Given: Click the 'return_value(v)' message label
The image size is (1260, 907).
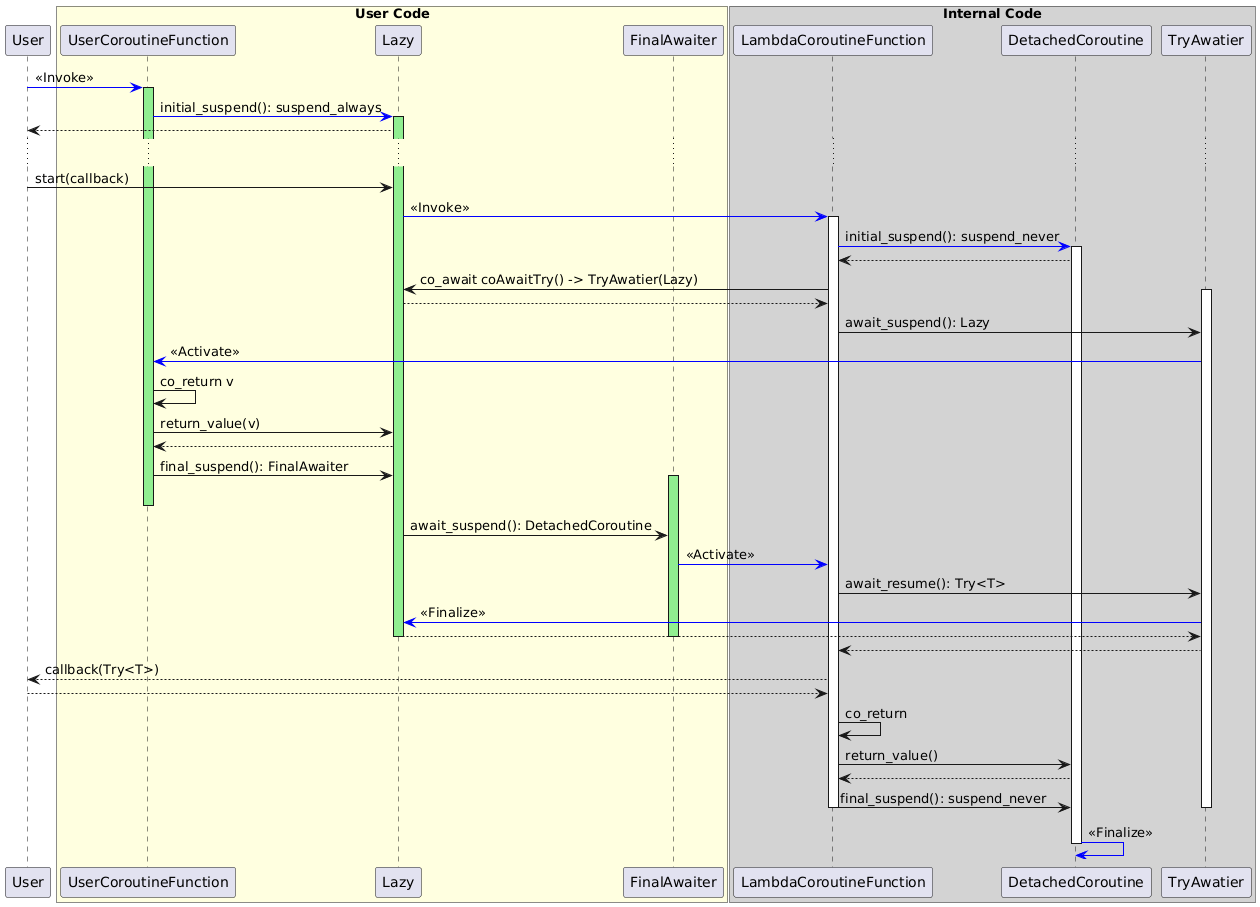Looking at the screenshot, I should click(x=210, y=423).
